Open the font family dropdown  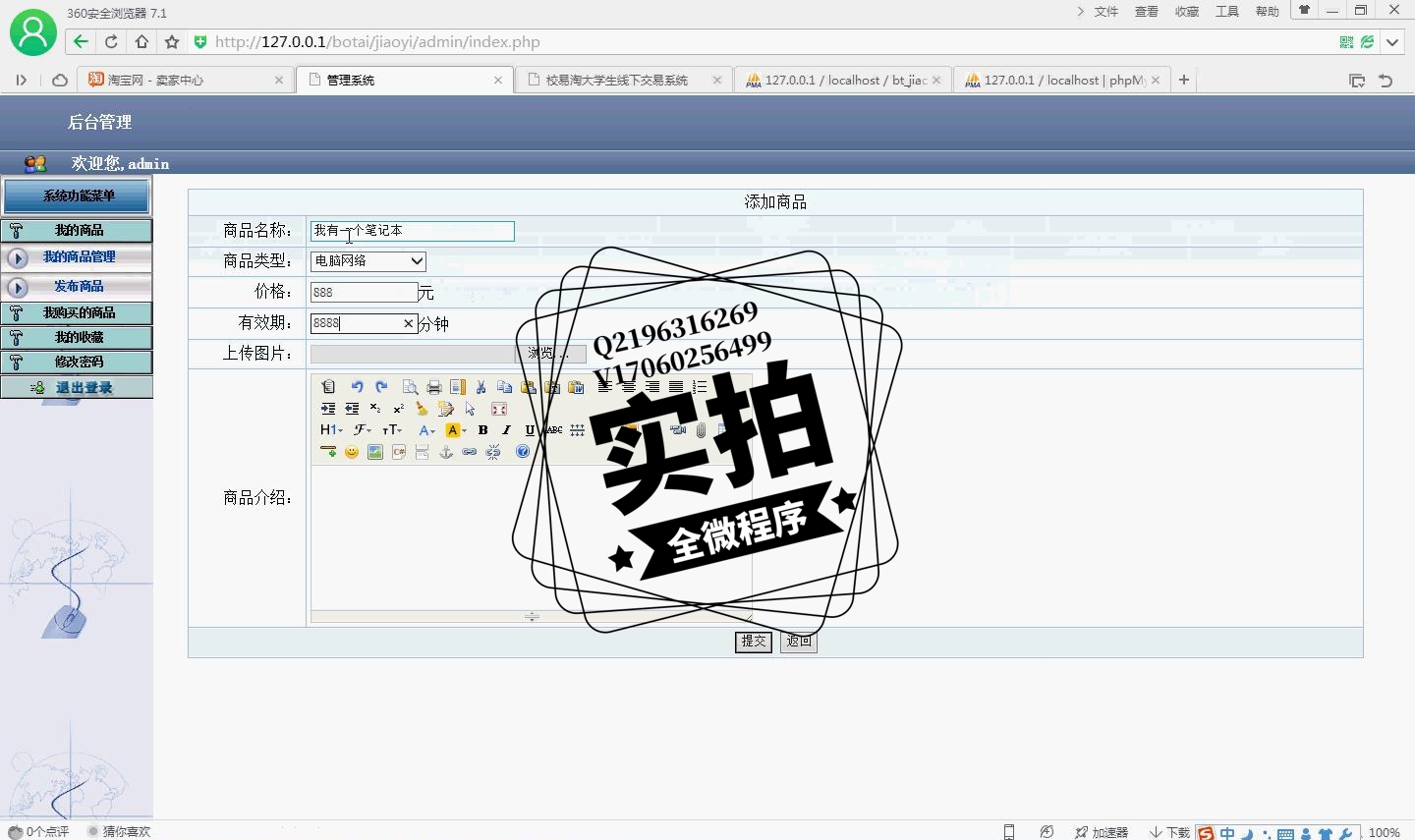tap(362, 430)
